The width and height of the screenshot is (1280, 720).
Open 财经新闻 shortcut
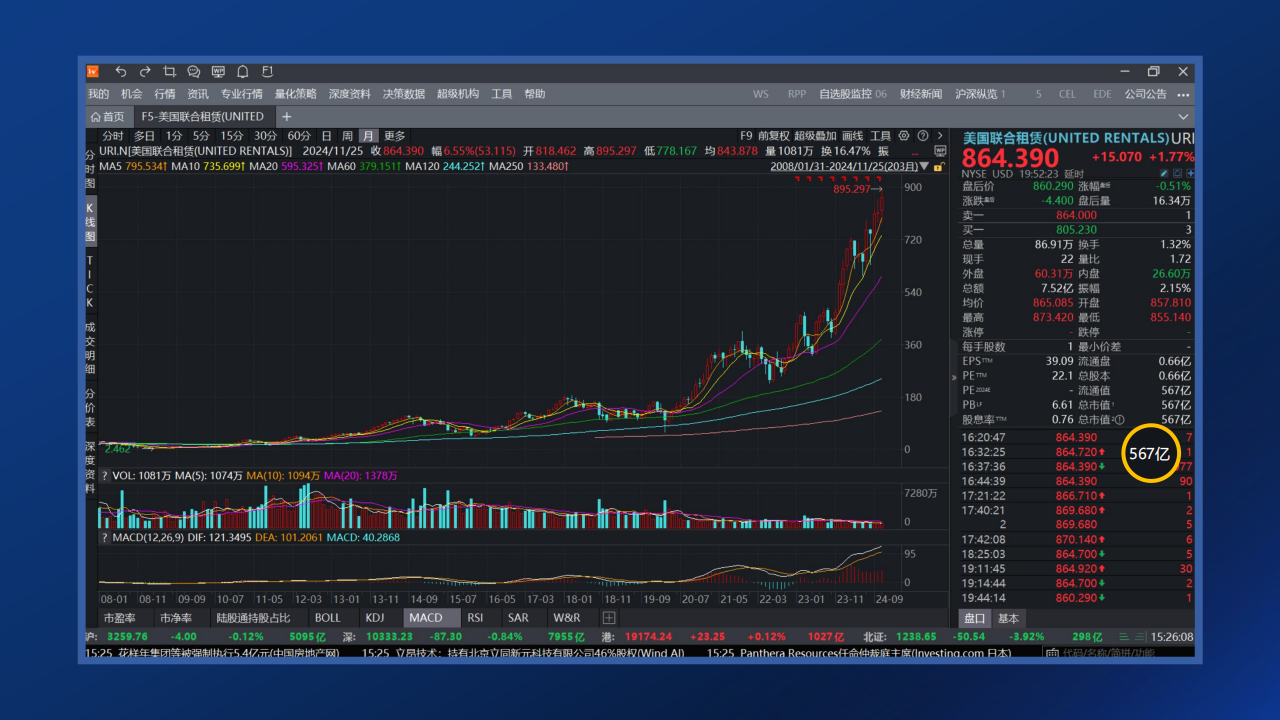click(x=921, y=94)
